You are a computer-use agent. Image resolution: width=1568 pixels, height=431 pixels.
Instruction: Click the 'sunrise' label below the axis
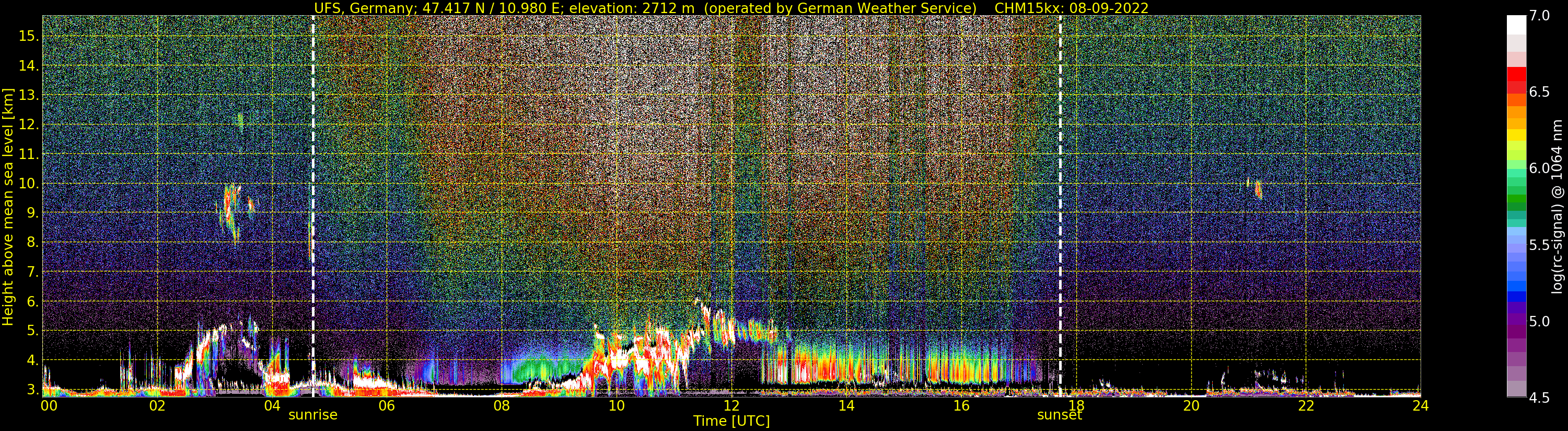point(313,415)
